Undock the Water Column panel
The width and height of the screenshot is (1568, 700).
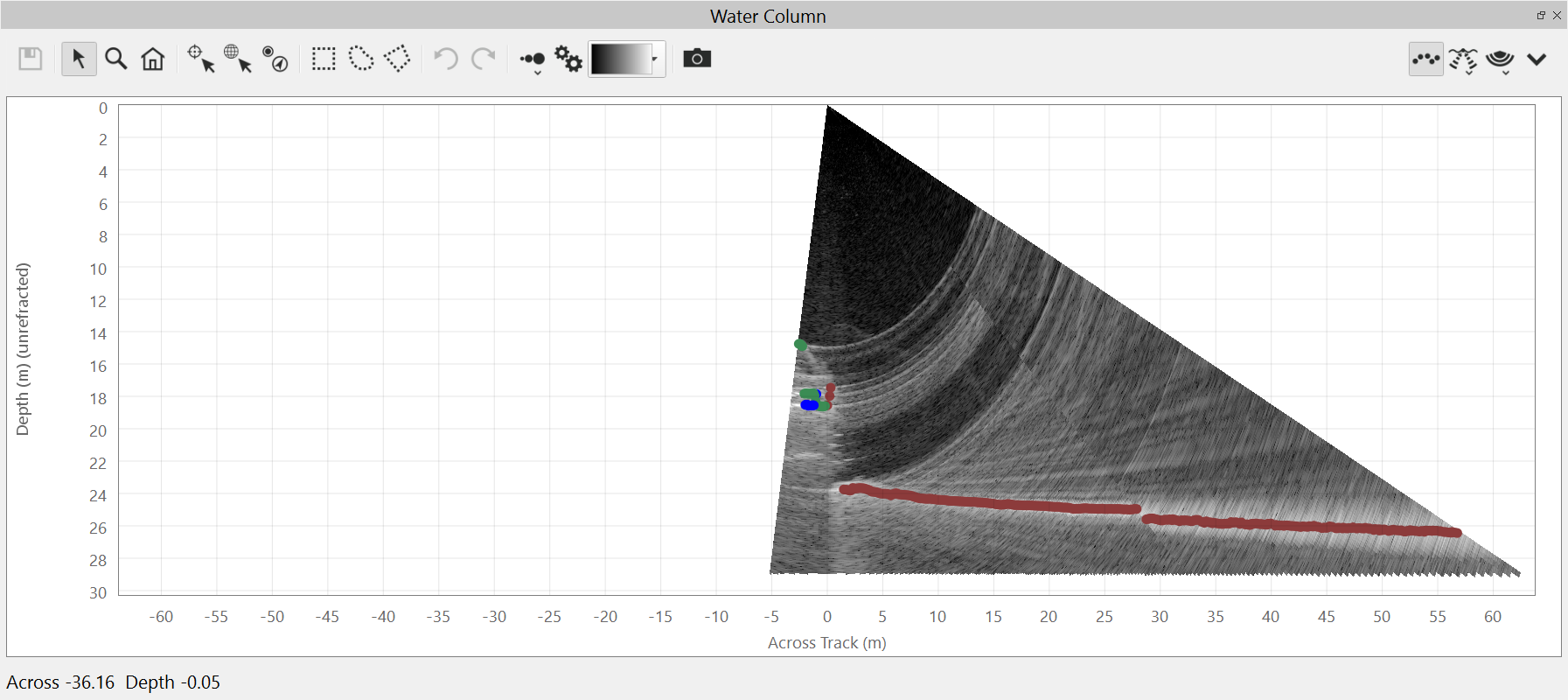pos(1541,15)
